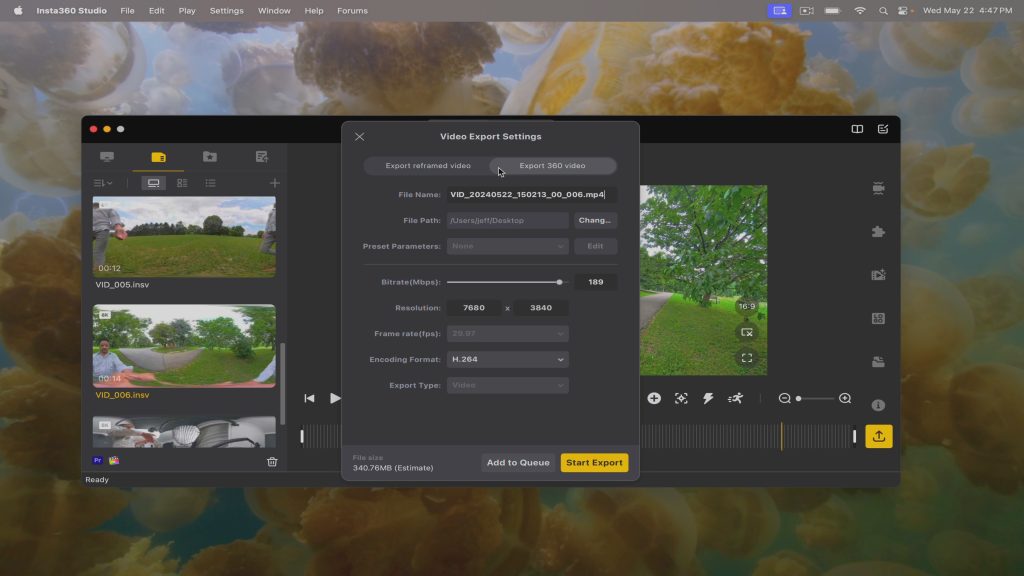The width and height of the screenshot is (1024, 576).
Task: Open the add-keyframe plus icon above timeline
Action: click(654, 397)
